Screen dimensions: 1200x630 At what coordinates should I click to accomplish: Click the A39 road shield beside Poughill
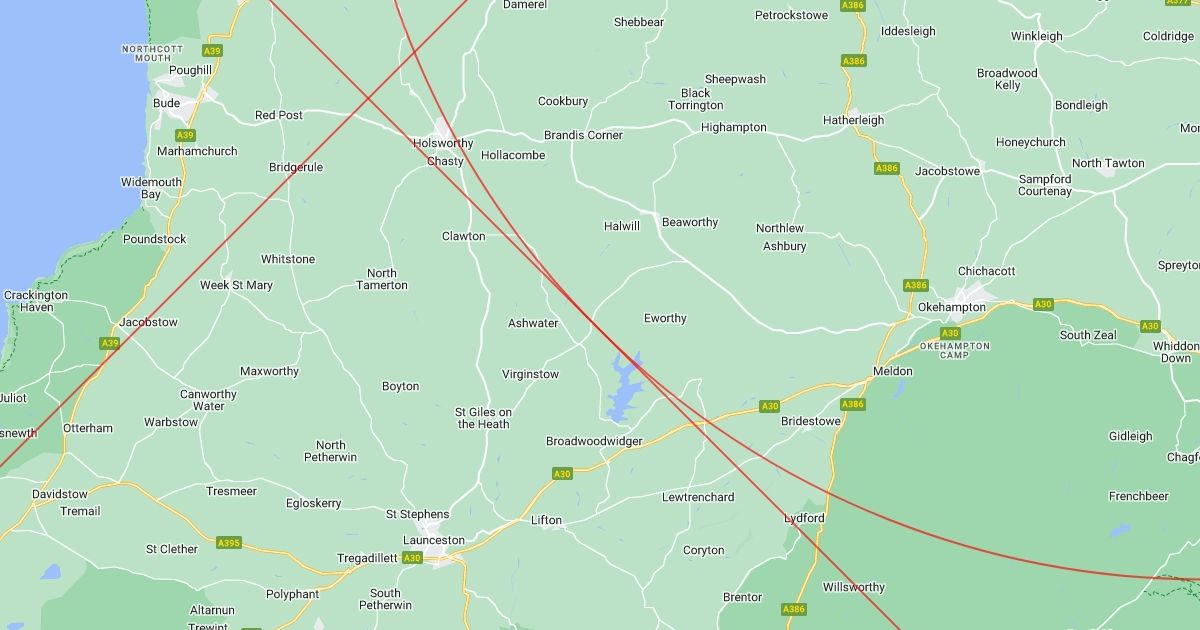click(x=212, y=50)
